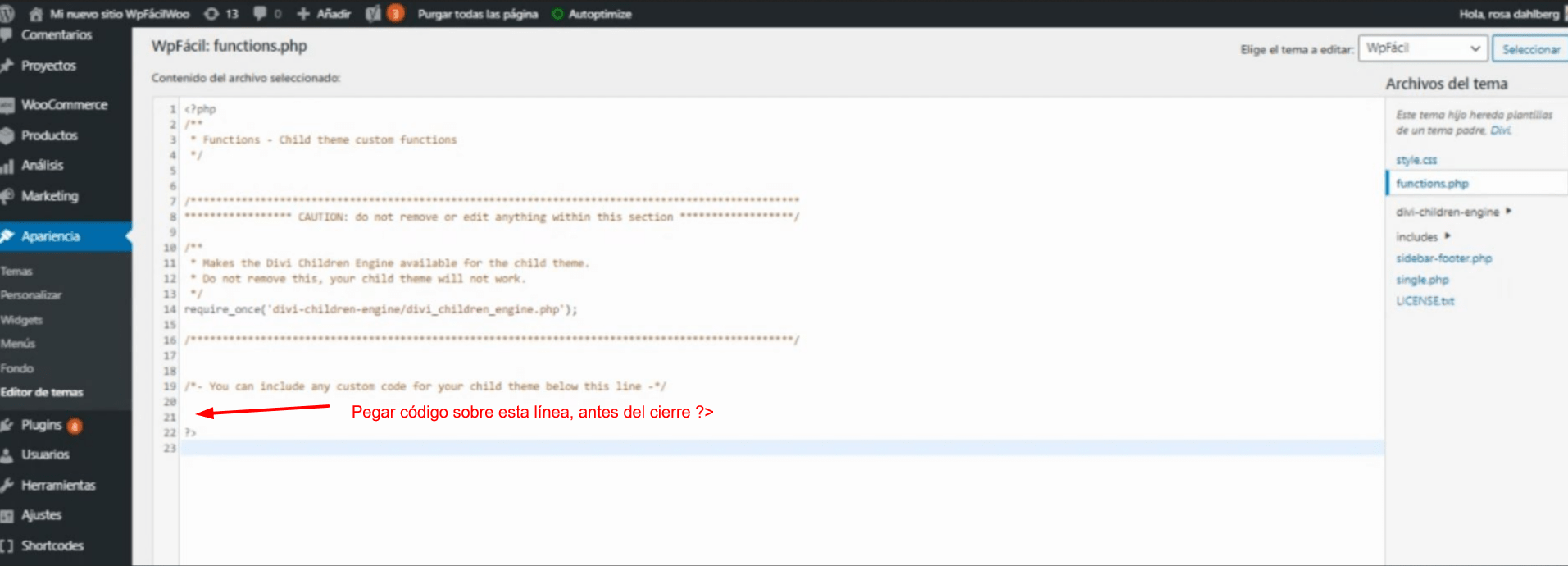Open the Proyectos menu
1568x566 pixels.
coord(48,66)
